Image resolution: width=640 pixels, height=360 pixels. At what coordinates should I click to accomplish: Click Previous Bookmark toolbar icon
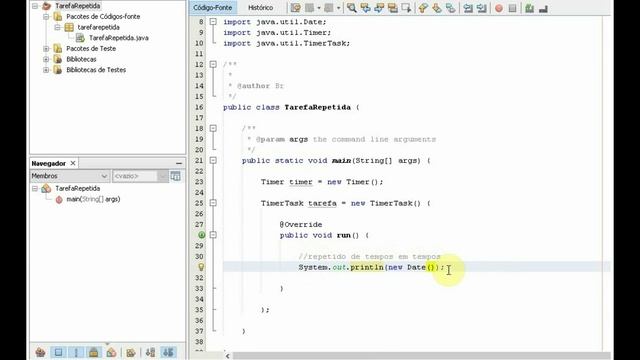tap(423, 8)
